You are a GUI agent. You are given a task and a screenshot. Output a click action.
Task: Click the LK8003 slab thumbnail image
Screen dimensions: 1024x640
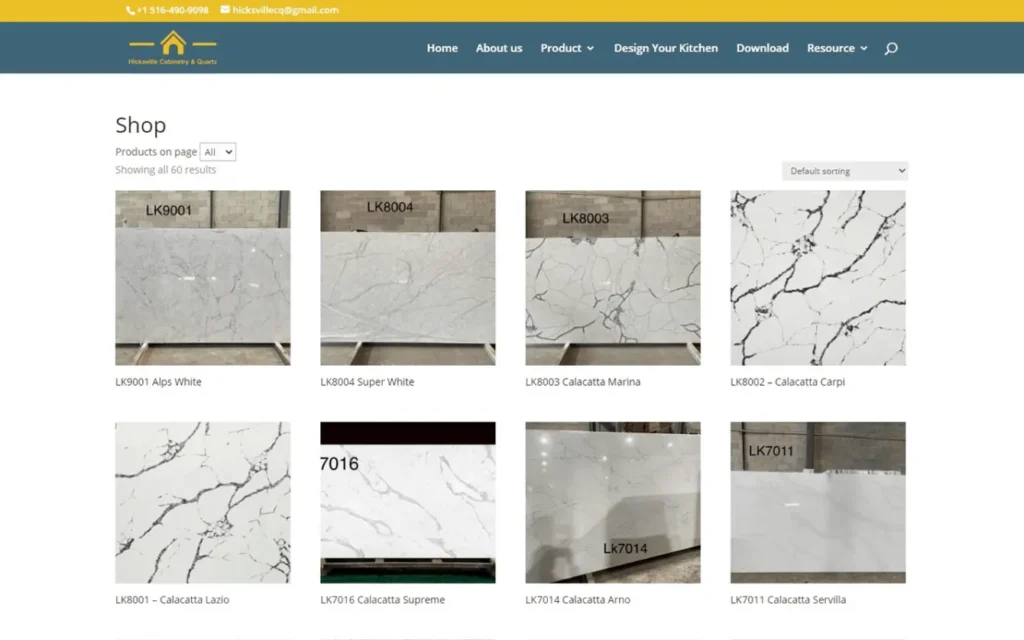point(613,278)
